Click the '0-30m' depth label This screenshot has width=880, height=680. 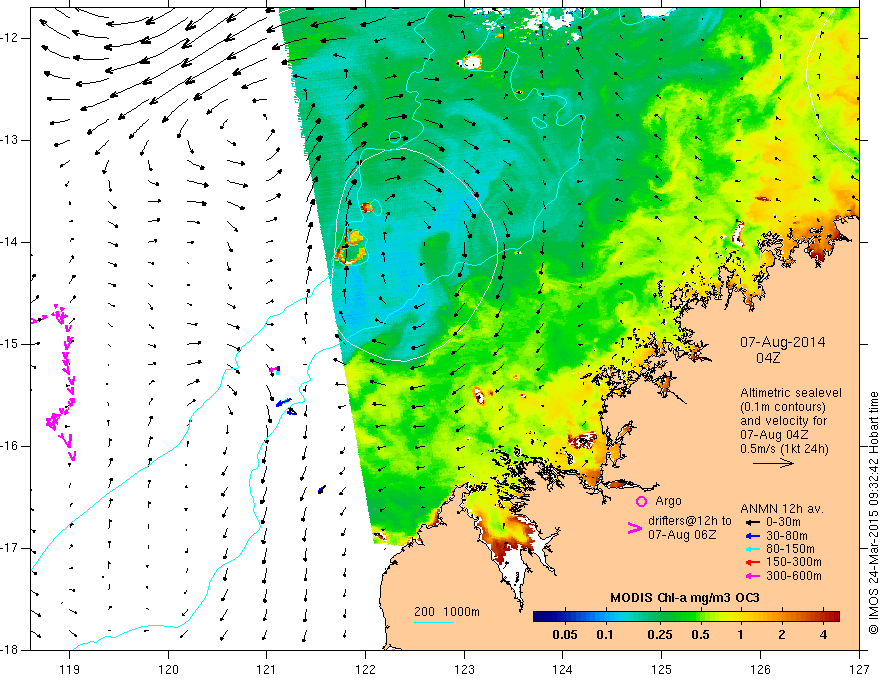click(783, 522)
